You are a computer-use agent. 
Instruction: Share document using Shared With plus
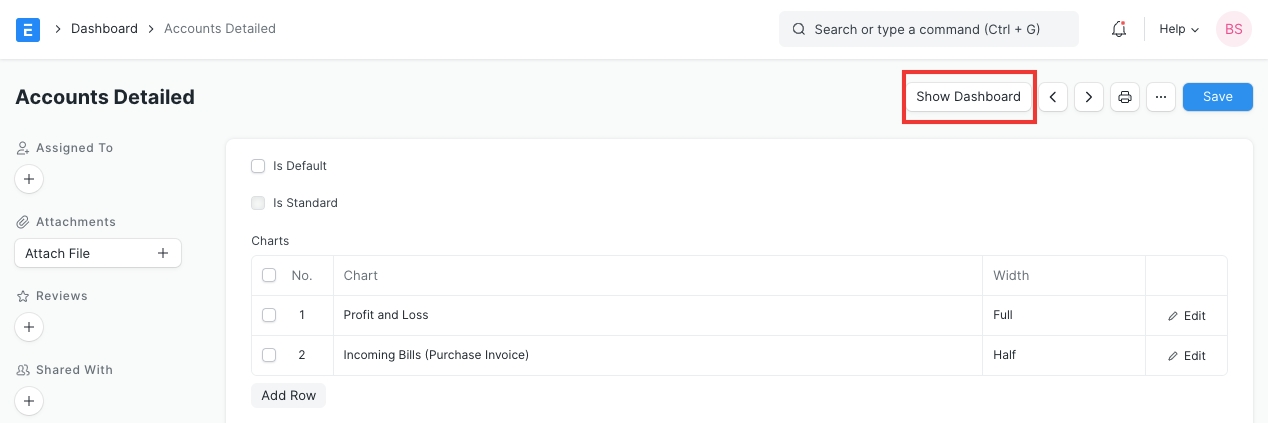point(29,401)
